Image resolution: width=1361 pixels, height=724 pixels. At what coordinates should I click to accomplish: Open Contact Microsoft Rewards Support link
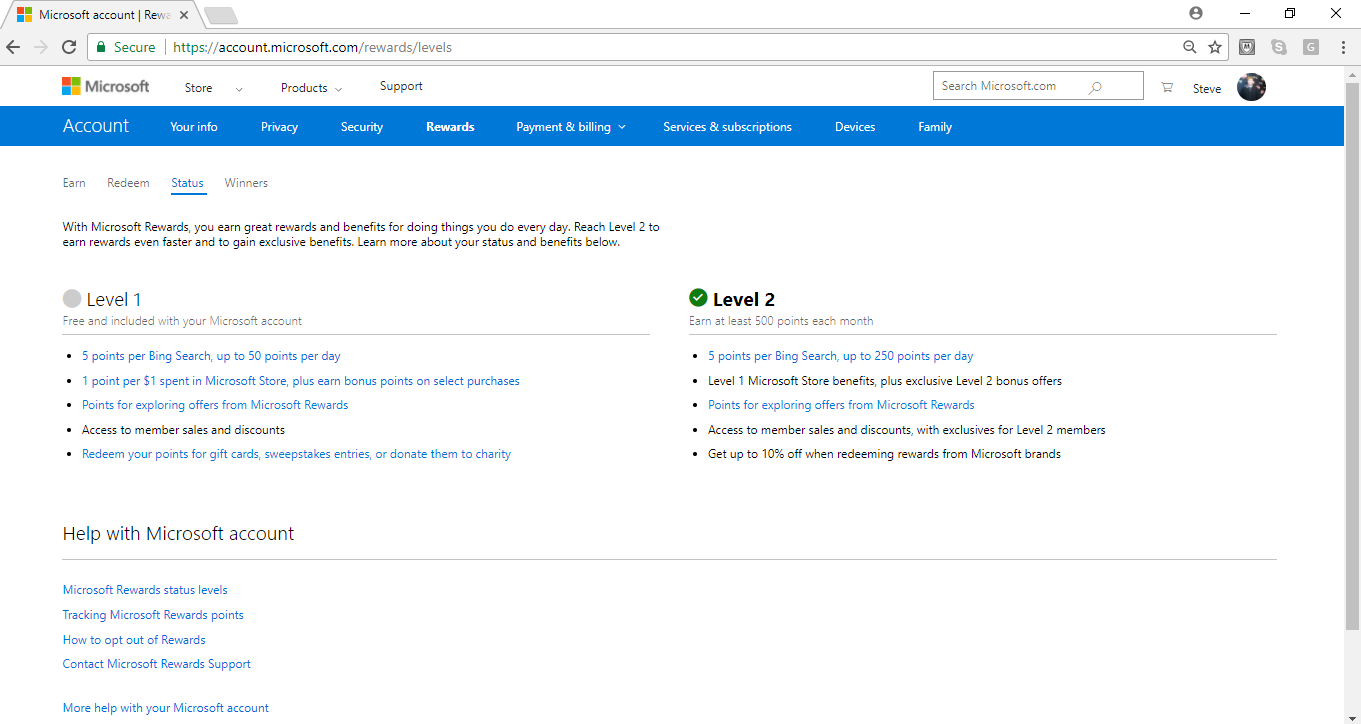point(157,664)
